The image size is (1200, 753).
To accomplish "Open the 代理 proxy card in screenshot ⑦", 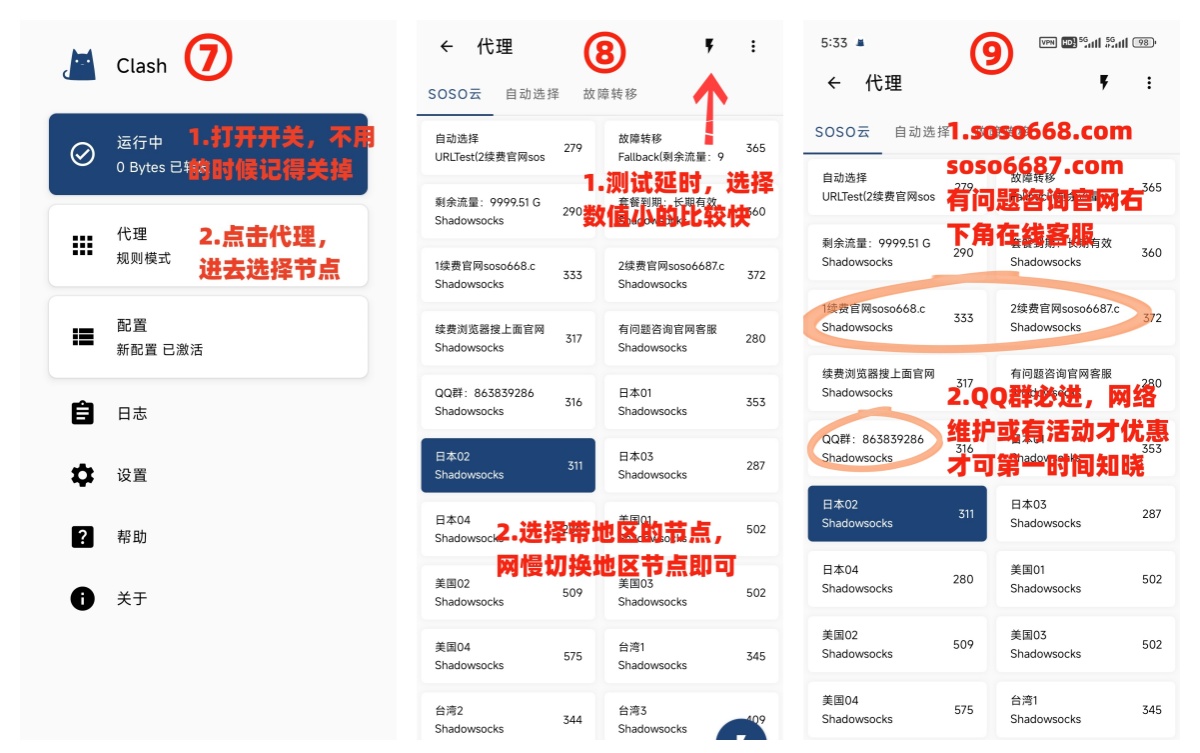I will tap(208, 246).
